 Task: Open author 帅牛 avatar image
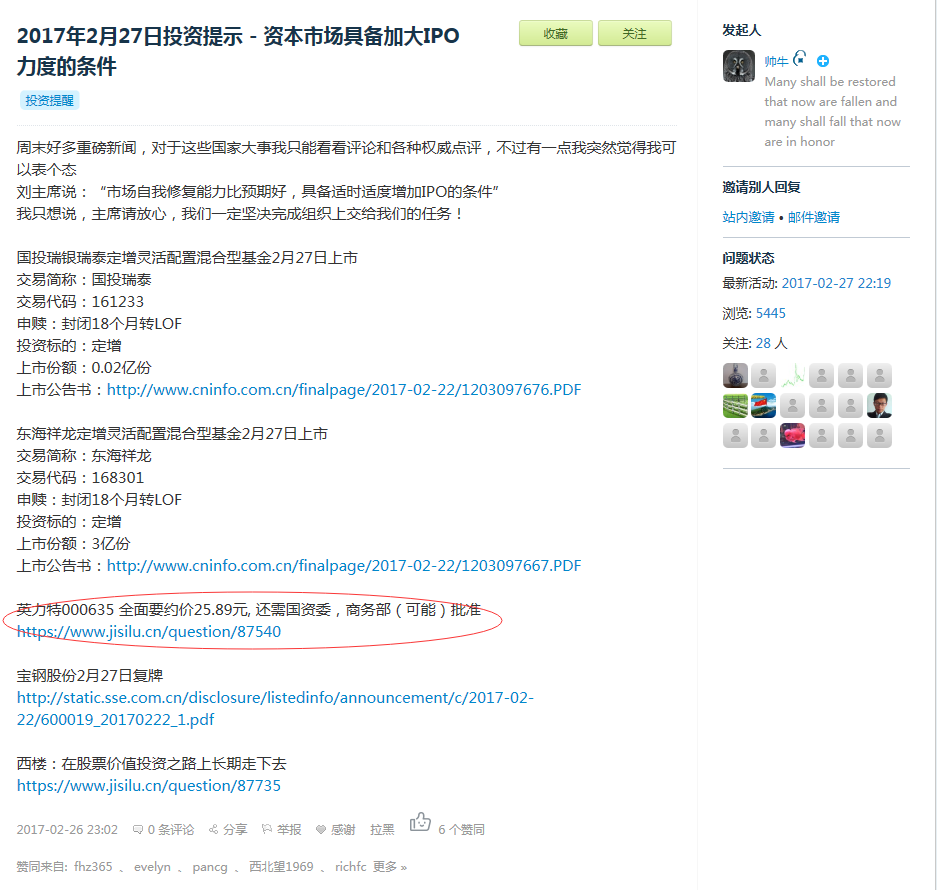pyautogui.click(x=739, y=66)
